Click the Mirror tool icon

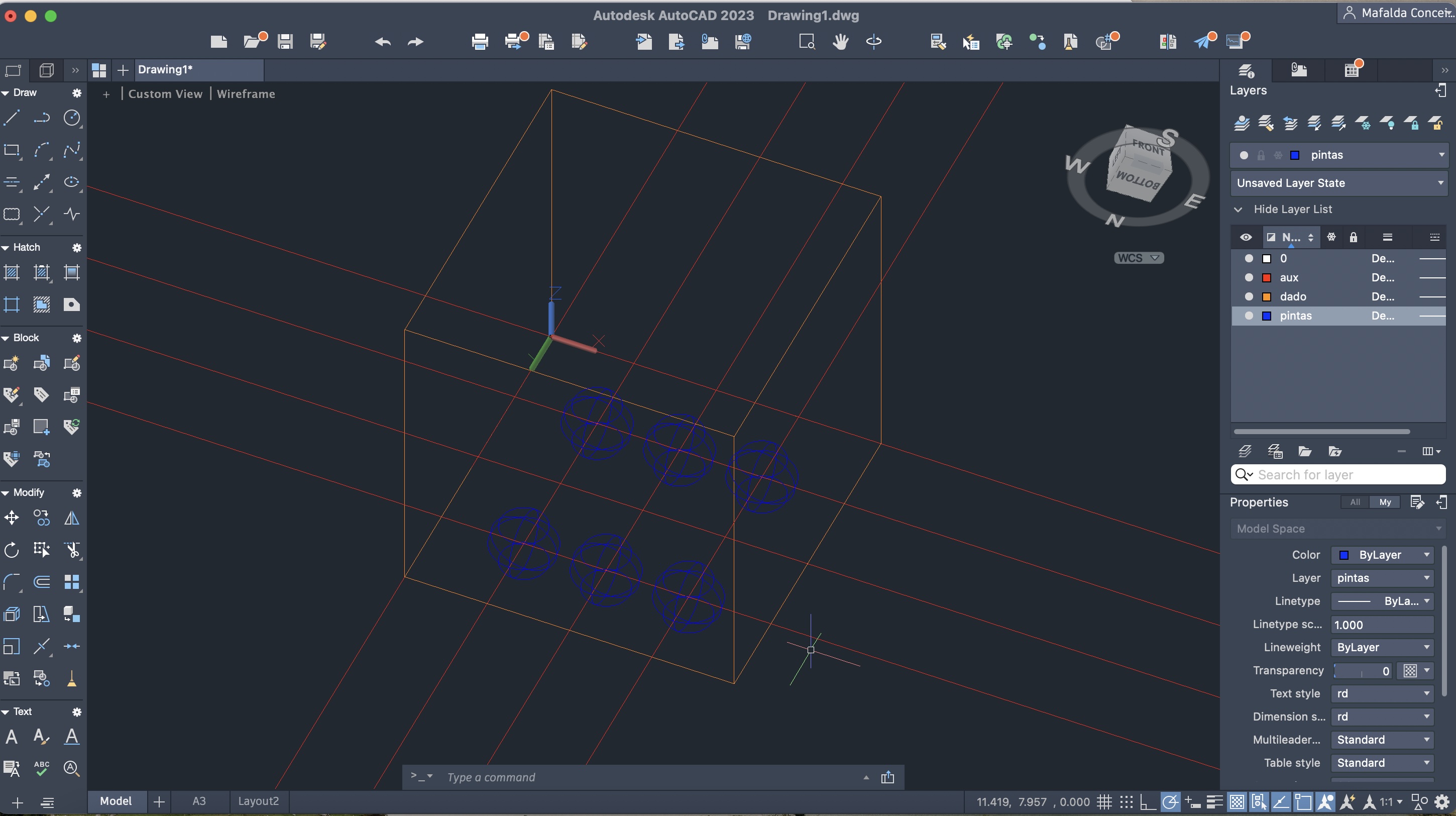72,518
